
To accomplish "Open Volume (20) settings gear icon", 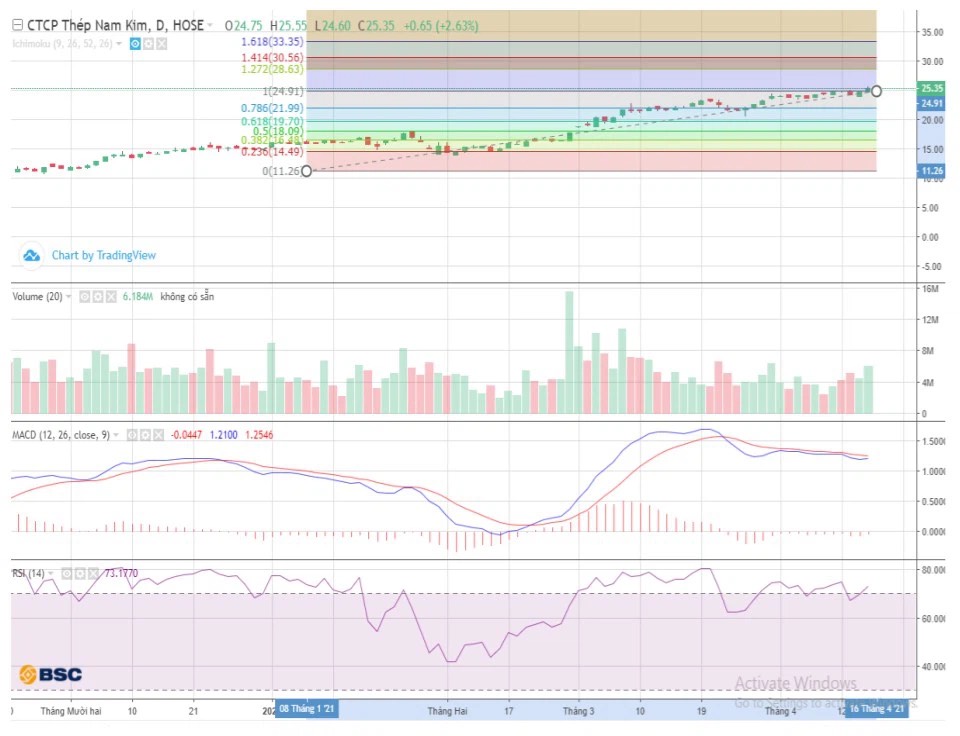I will point(97,297).
